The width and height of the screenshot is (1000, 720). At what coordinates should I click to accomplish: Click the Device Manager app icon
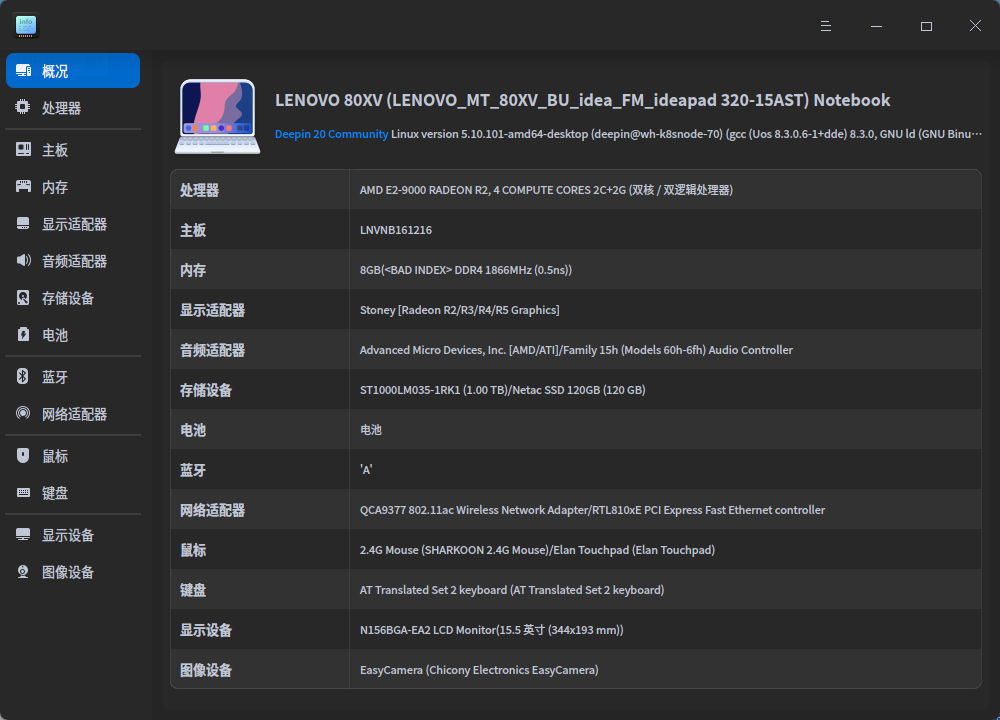pyautogui.click(x=26, y=26)
